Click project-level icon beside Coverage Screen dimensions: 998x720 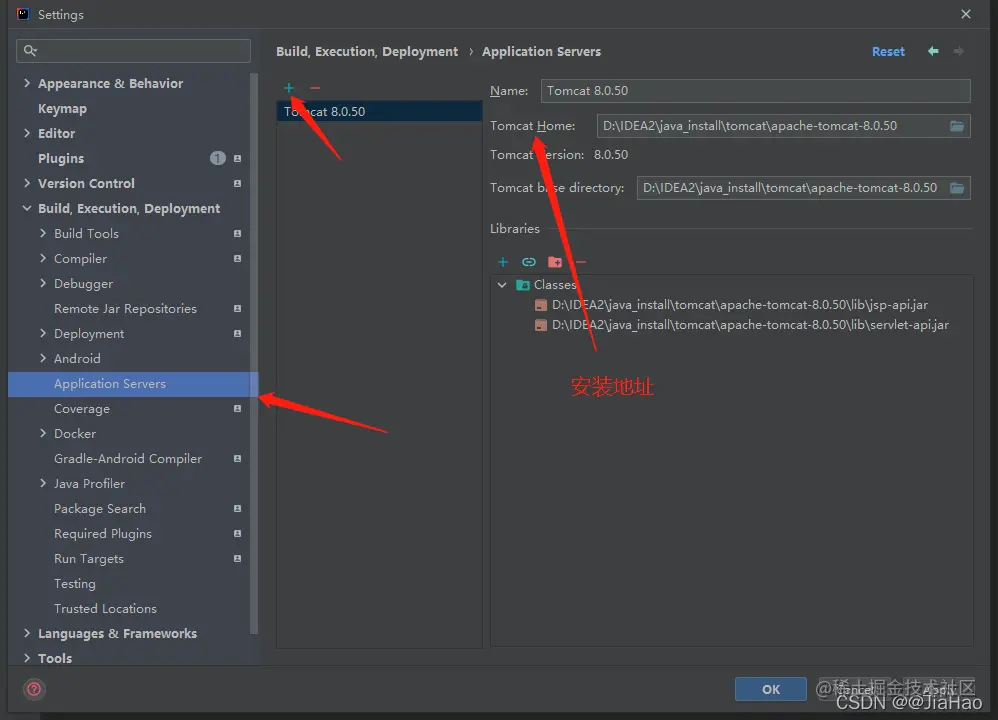tap(237, 409)
